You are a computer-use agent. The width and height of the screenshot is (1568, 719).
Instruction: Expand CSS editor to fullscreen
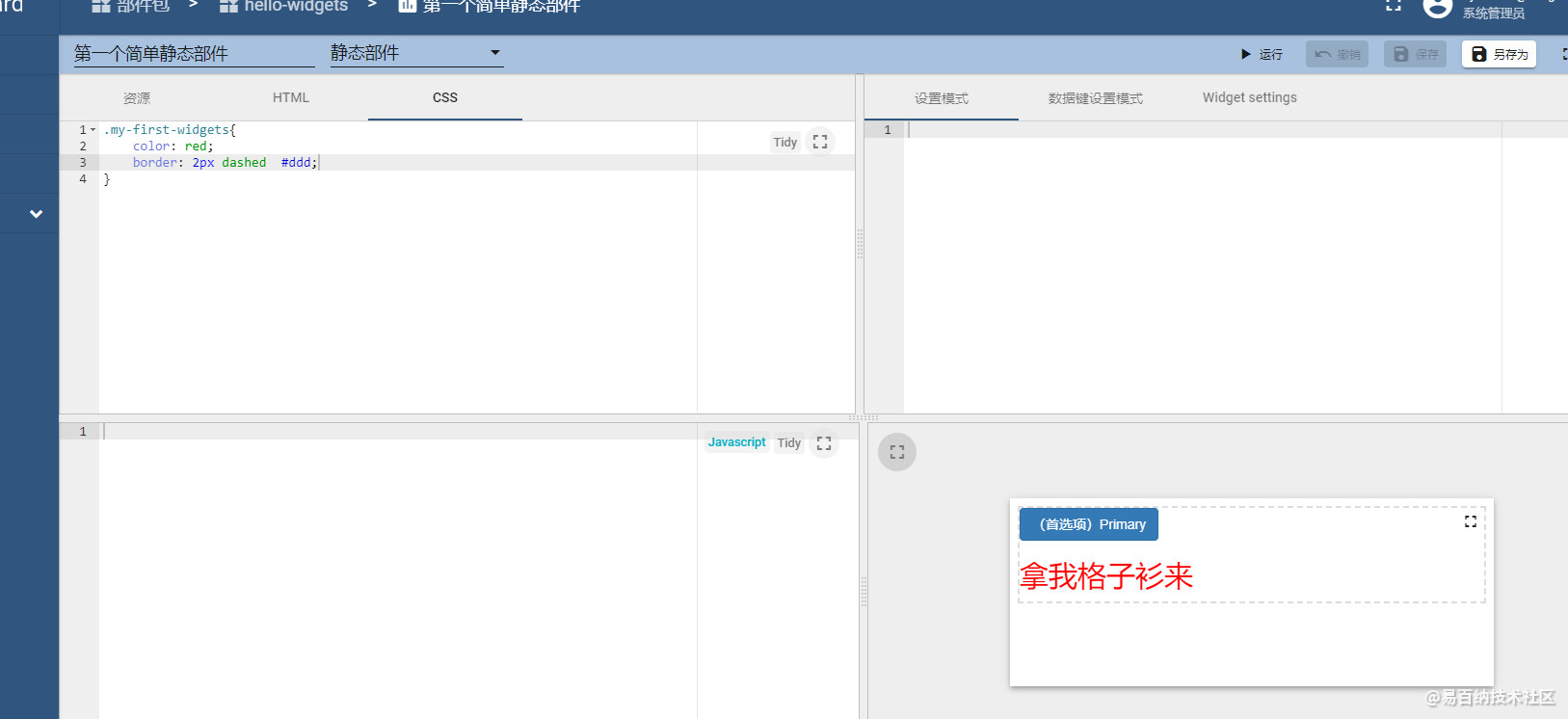(820, 142)
